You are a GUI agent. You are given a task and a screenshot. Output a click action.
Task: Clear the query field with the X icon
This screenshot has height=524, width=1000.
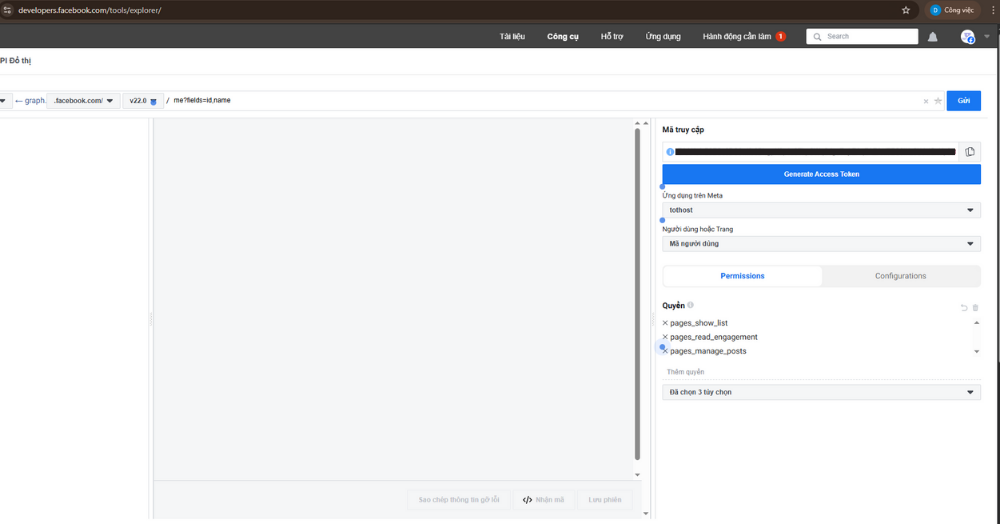(x=925, y=101)
